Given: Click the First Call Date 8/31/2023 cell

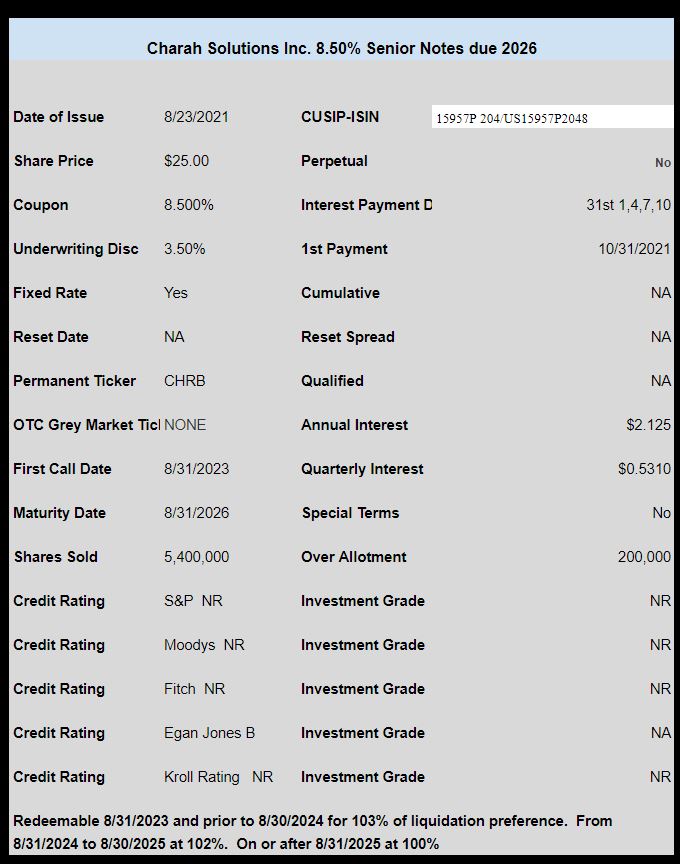Looking at the screenshot, I should tap(196, 469).
